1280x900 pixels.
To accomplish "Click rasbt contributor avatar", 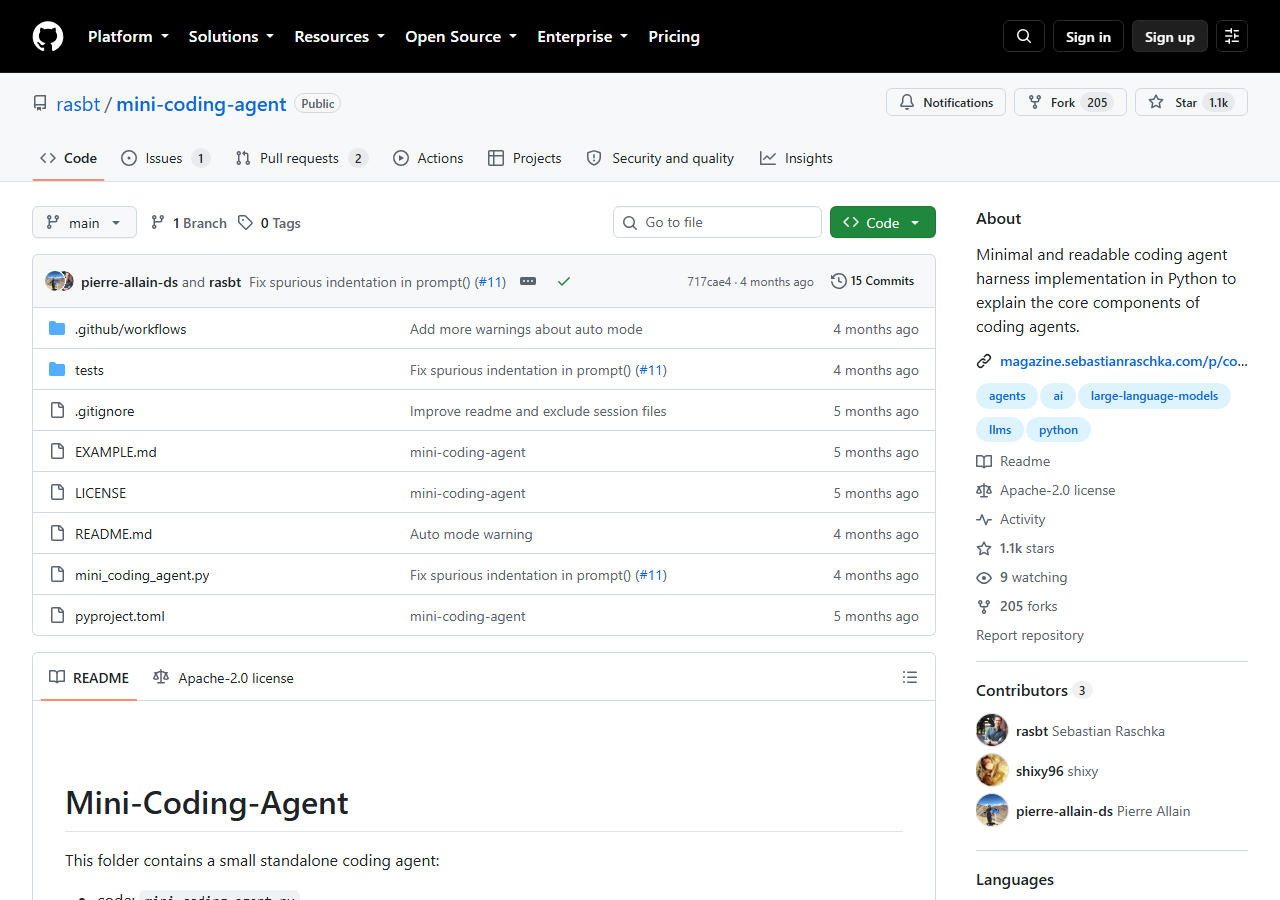I will pyautogui.click(x=992, y=730).
